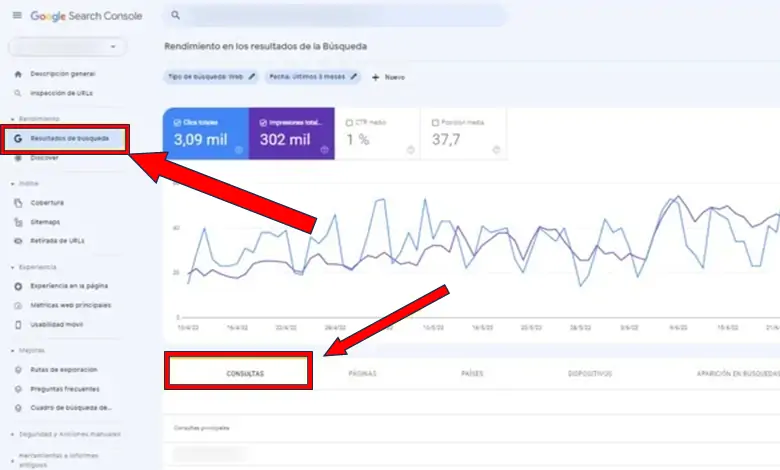Click the Cobertura pages icon
The width and height of the screenshot is (780, 470).
pyautogui.click(x=18, y=203)
